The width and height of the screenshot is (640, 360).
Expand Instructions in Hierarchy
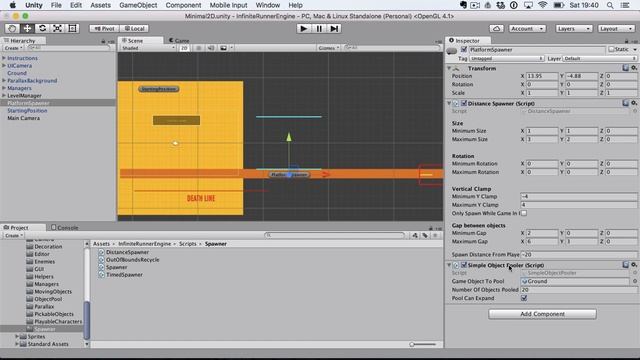click(x=4, y=58)
